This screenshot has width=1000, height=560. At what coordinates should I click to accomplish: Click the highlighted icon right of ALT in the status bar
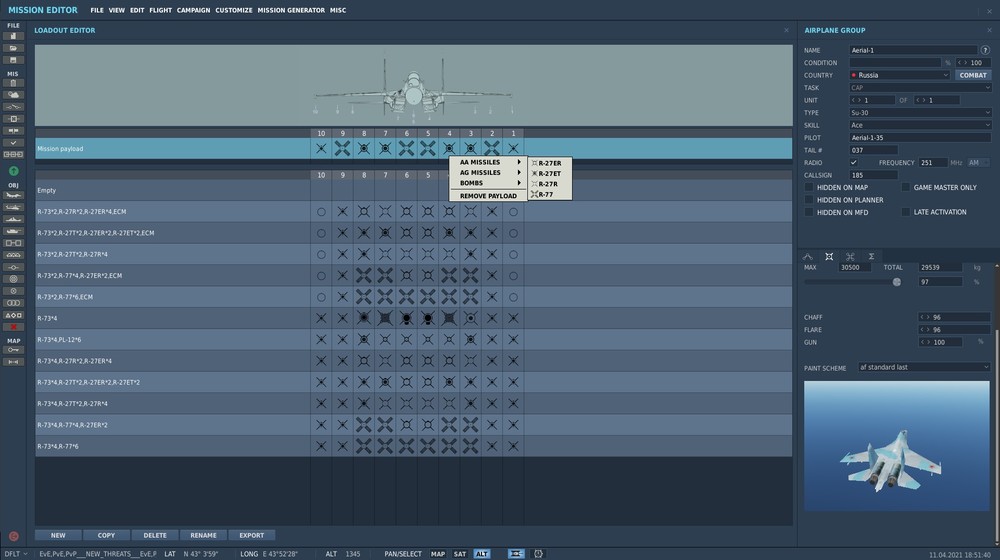point(516,554)
